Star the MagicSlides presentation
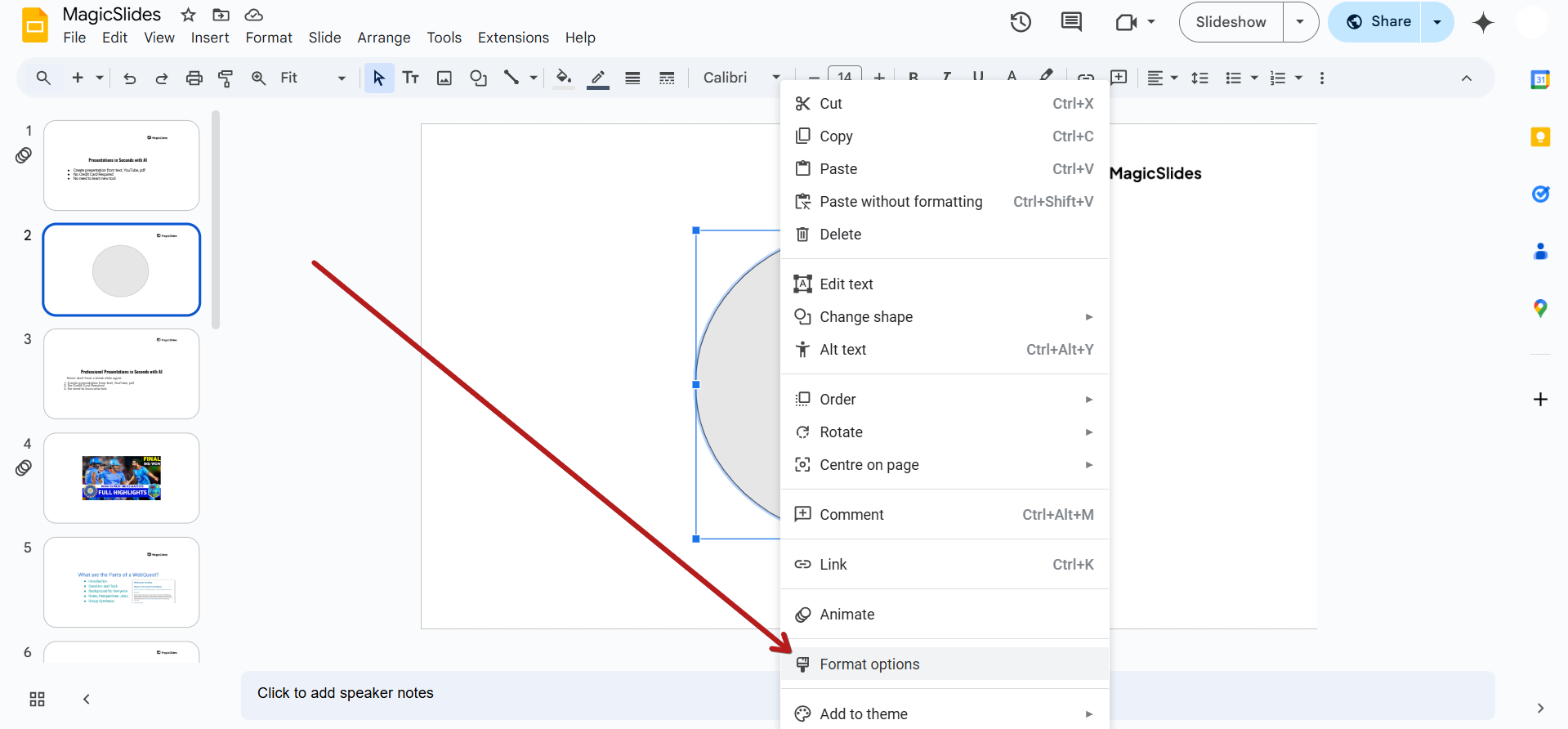Image resolution: width=1568 pixels, height=729 pixels. pos(189,15)
